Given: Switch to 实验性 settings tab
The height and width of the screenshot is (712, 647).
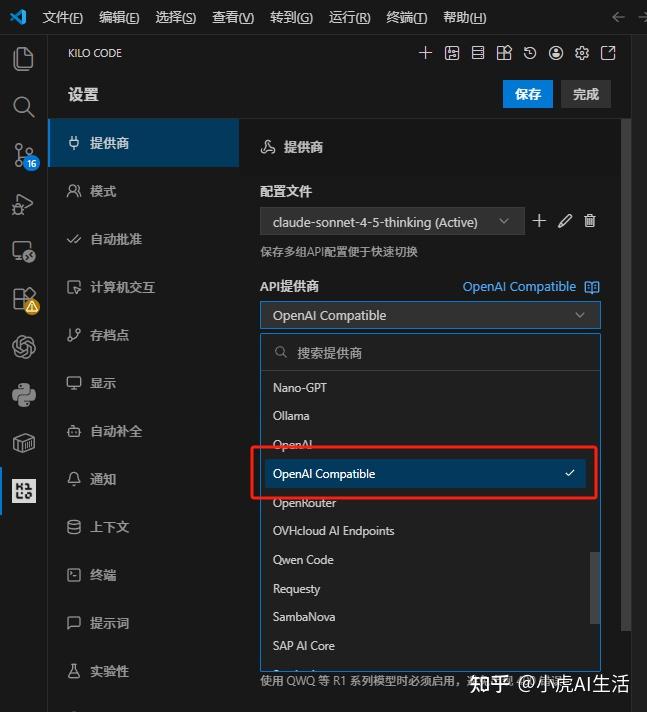Looking at the screenshot, I should coord(143,671).
